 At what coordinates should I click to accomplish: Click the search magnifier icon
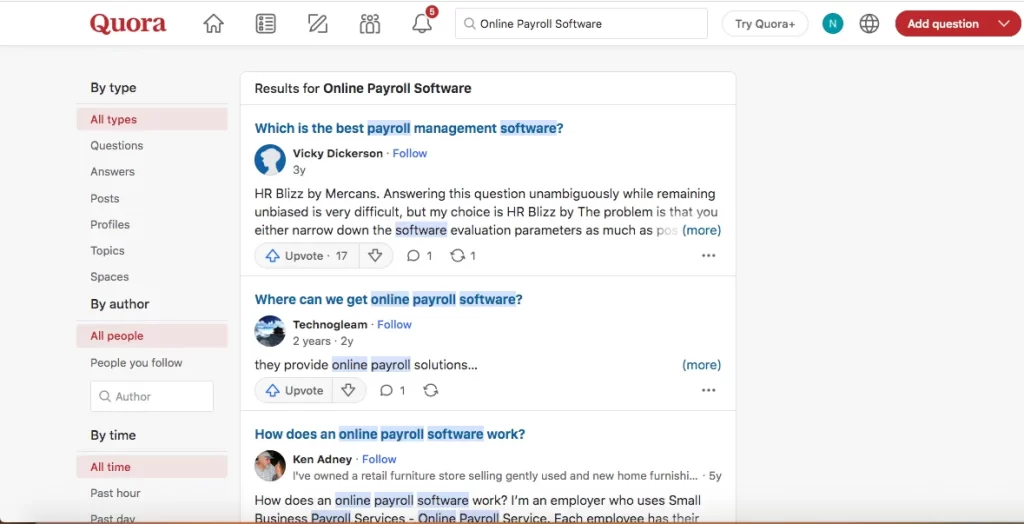[x=469, y=24]
